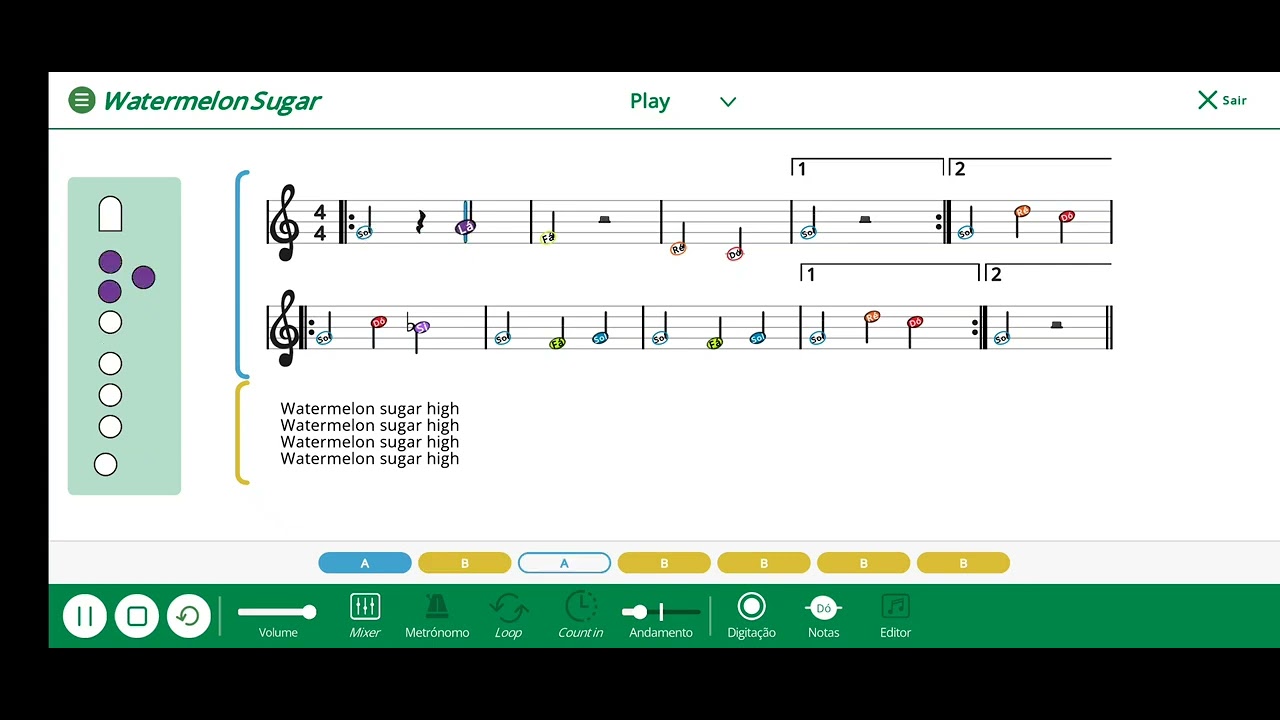
Task: Restart the song from the beginning
Action: point(189,616)
